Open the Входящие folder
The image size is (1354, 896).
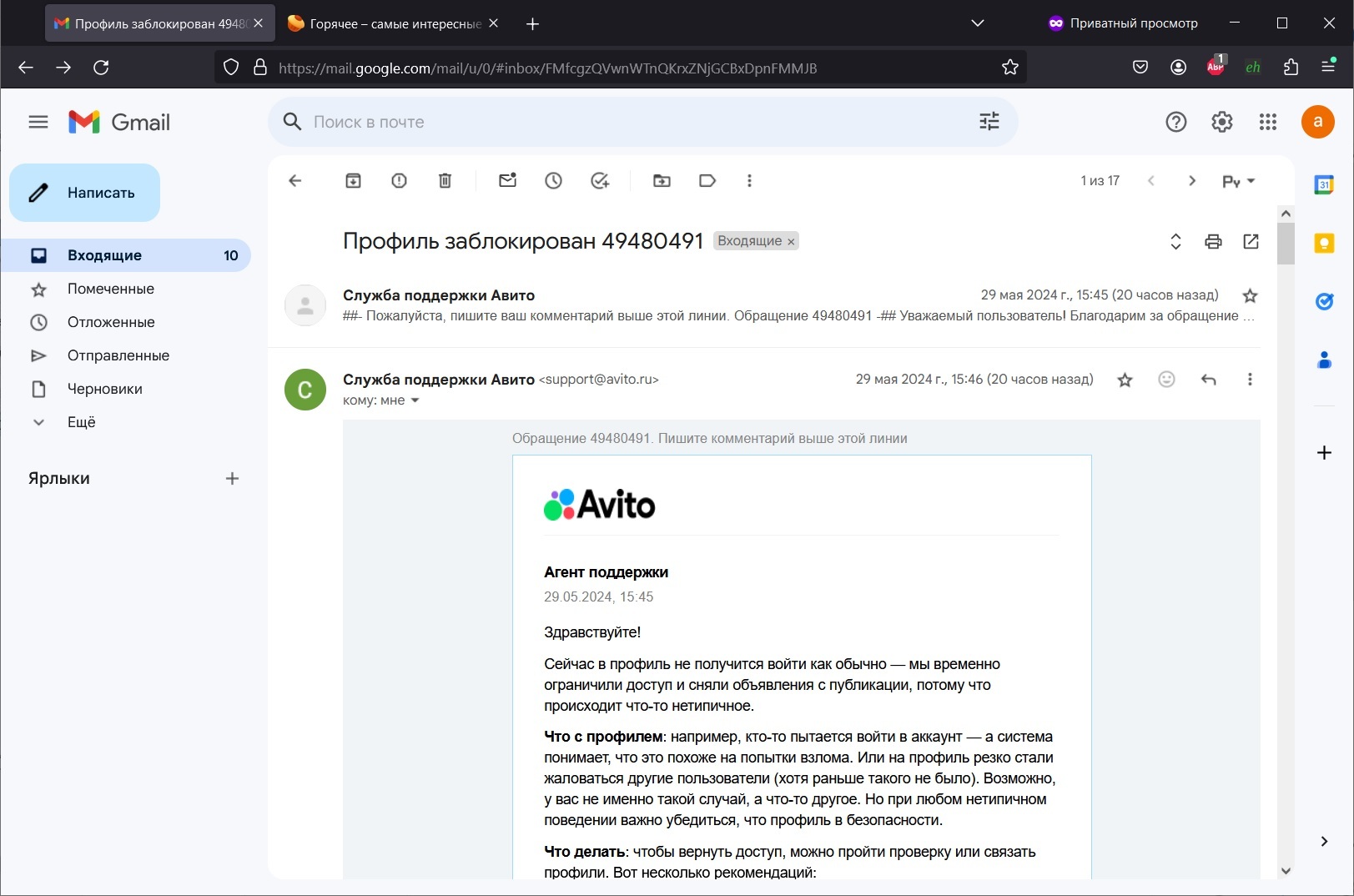(125, 255)
